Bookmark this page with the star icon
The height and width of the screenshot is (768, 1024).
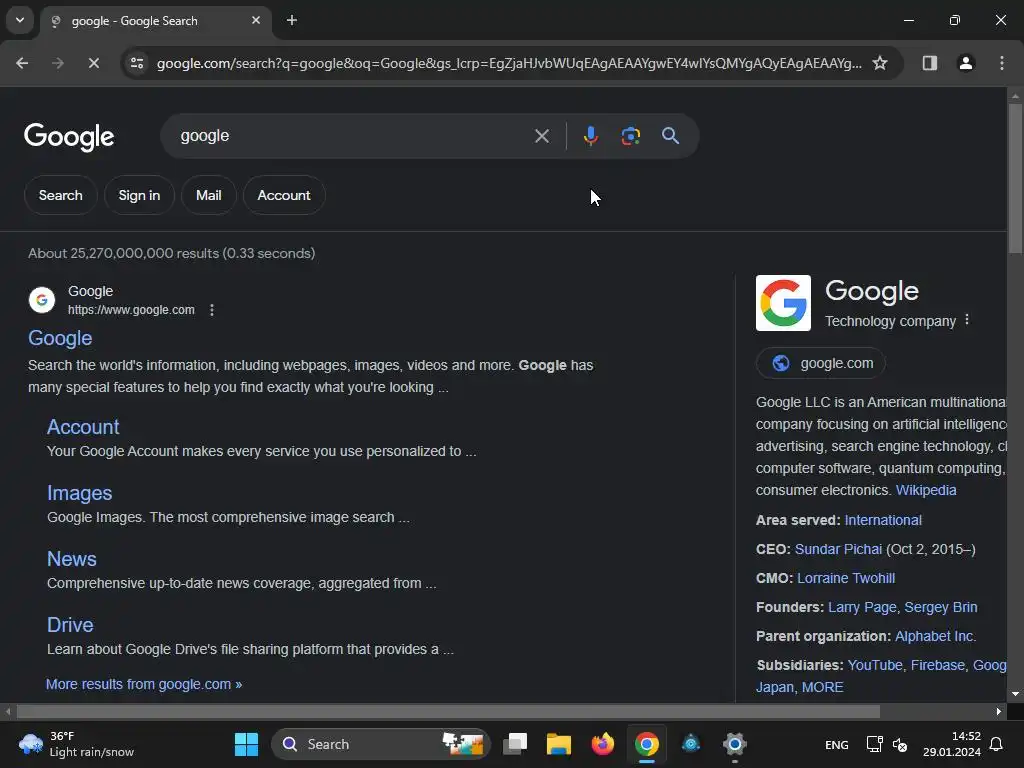[880, 63]
